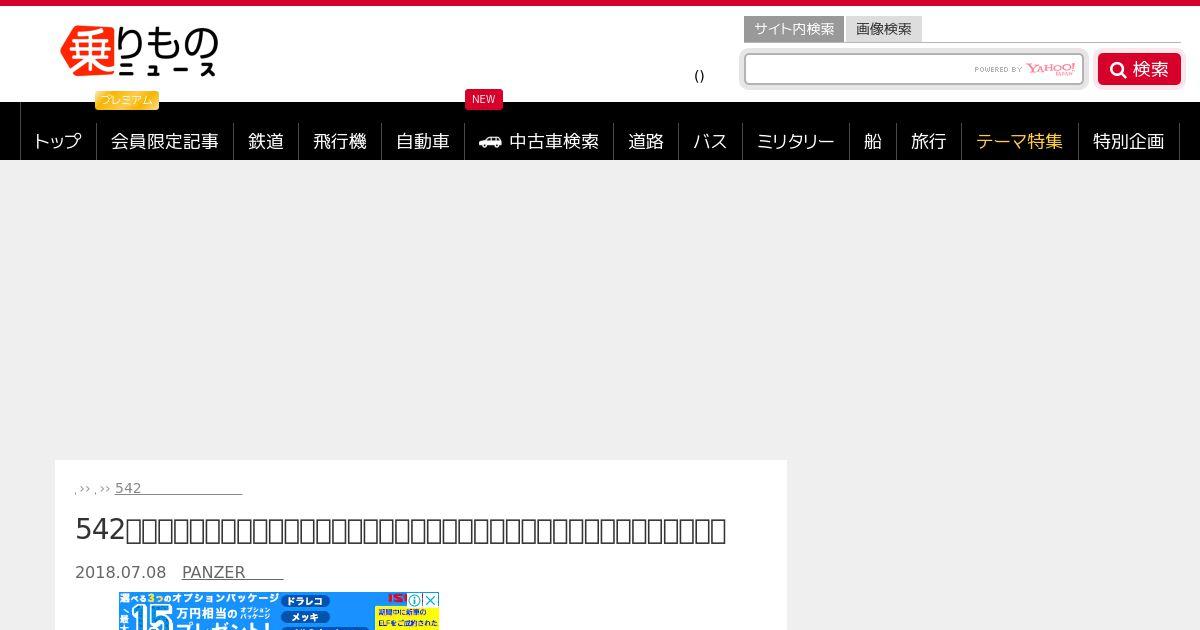Go to the 船 section
Image resolution: width=1200 pixels, height=630 pixels.
pyautogui.click(x=873, y=141)
